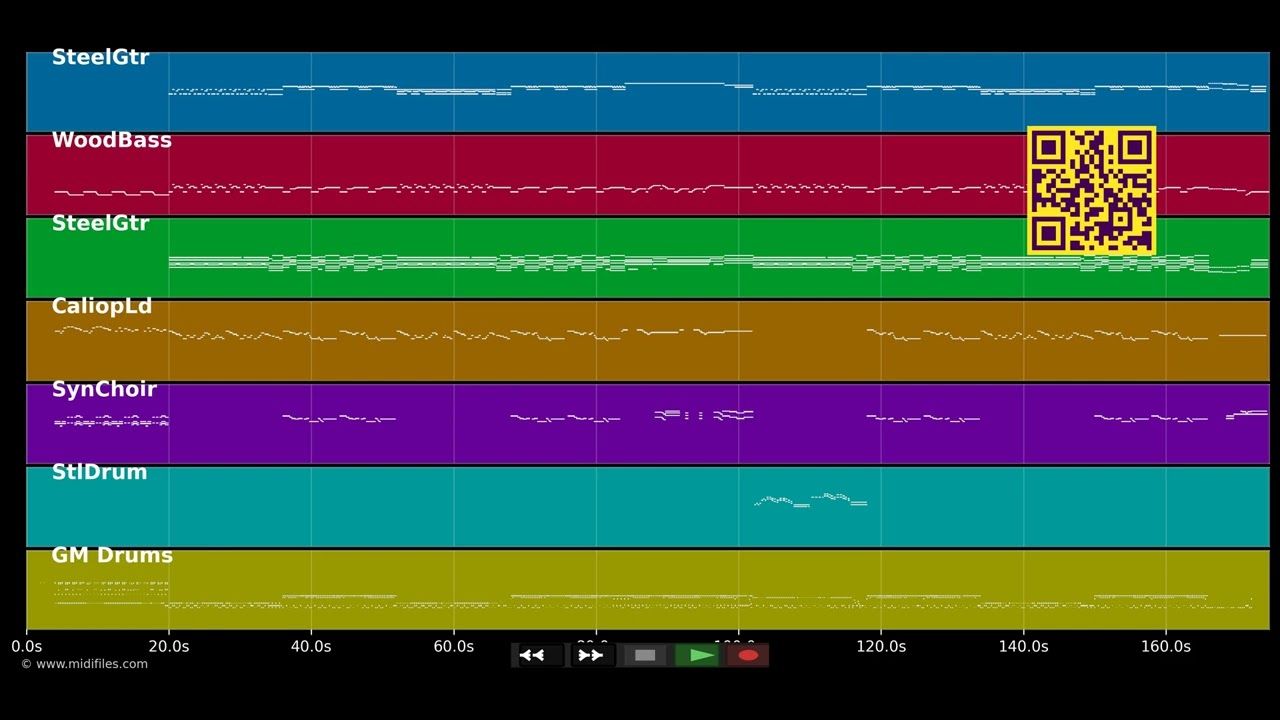
Task: Click the 60.0s timeline marker
Action: [454, 647]
